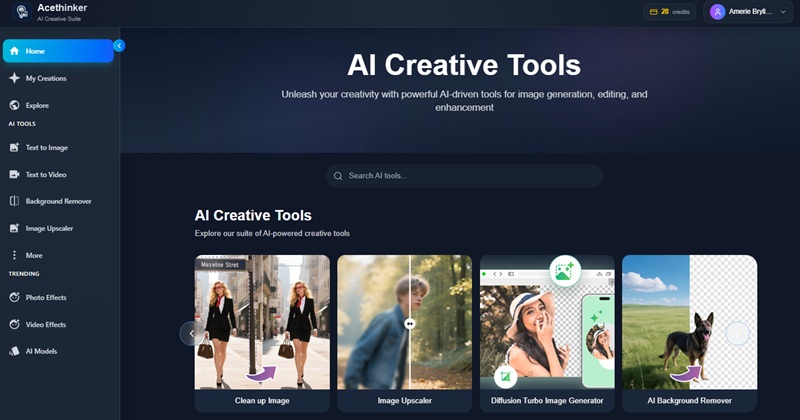Collapse the sidebar with the arrow toggle
The height and width of the screenshot is (420, 800).
119,45
